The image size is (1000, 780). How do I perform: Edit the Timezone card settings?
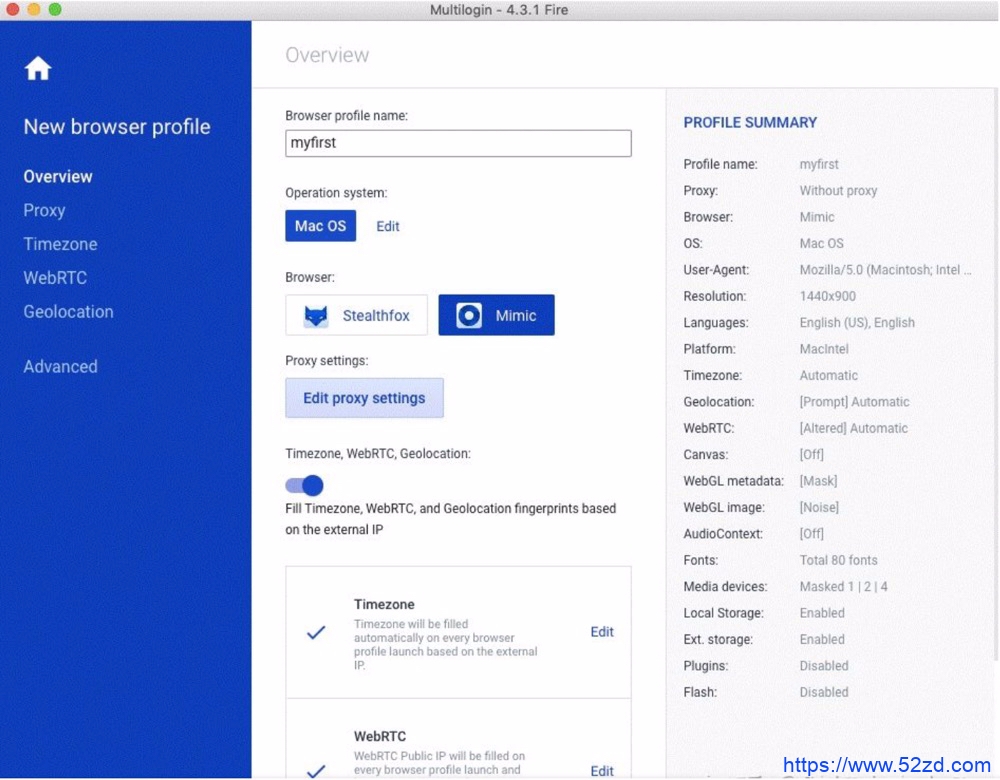tap(602, 632)
